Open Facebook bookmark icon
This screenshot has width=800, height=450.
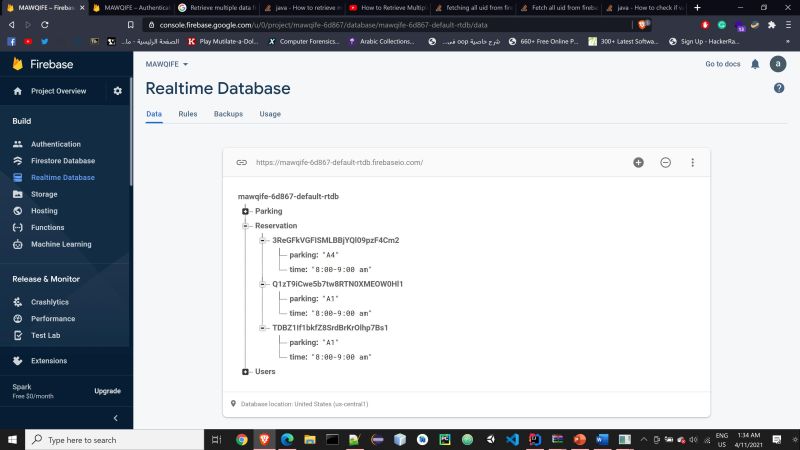11,41
